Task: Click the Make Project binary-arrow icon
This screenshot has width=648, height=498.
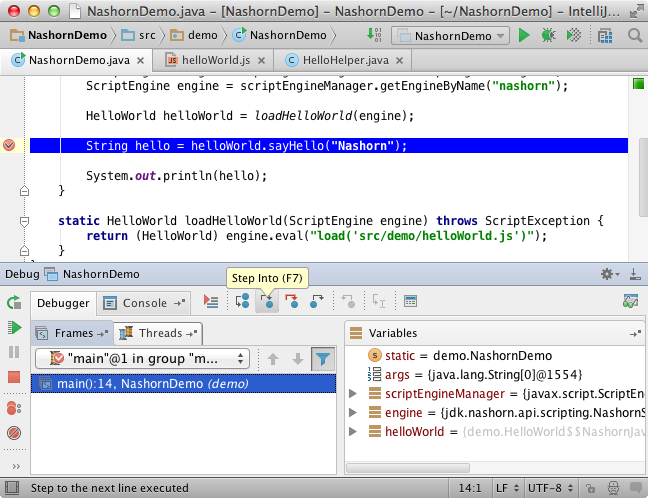Action: (374, 35)
